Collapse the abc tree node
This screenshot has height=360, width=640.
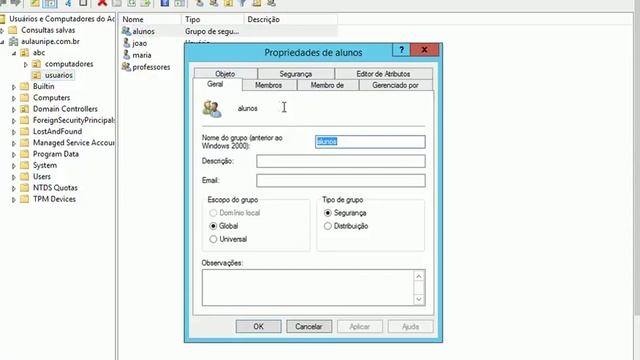click(x=14, y=53)
